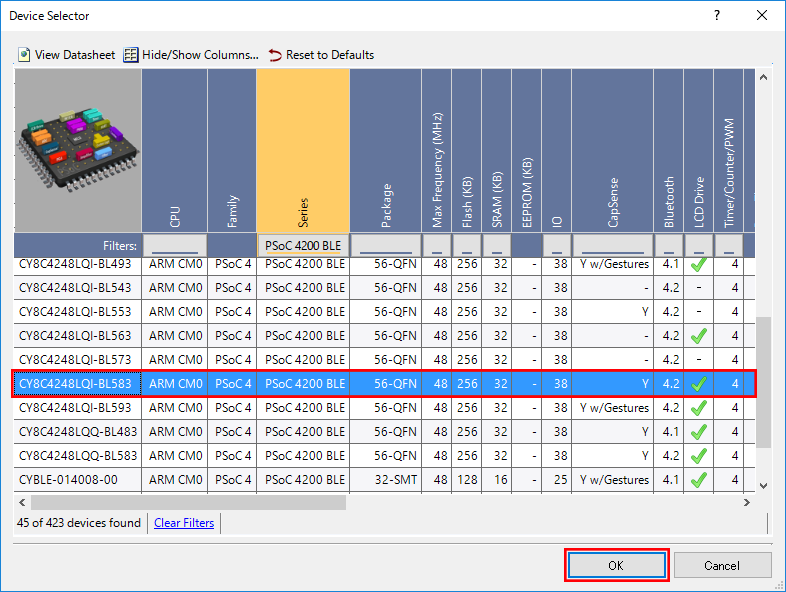Viewport: 786px width, 592px height.
Task: Select device CY8C4248LQI-BL553
Action: click(384, 312)
